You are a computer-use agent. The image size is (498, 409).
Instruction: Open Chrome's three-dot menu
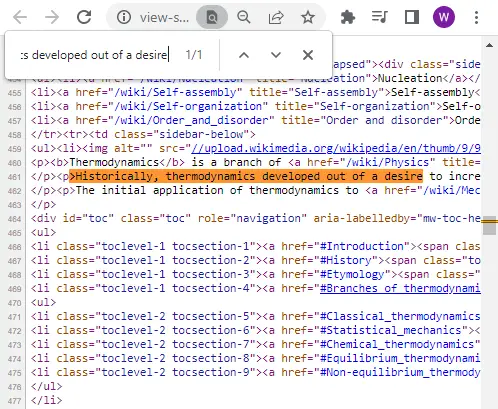tap(476, 17)
